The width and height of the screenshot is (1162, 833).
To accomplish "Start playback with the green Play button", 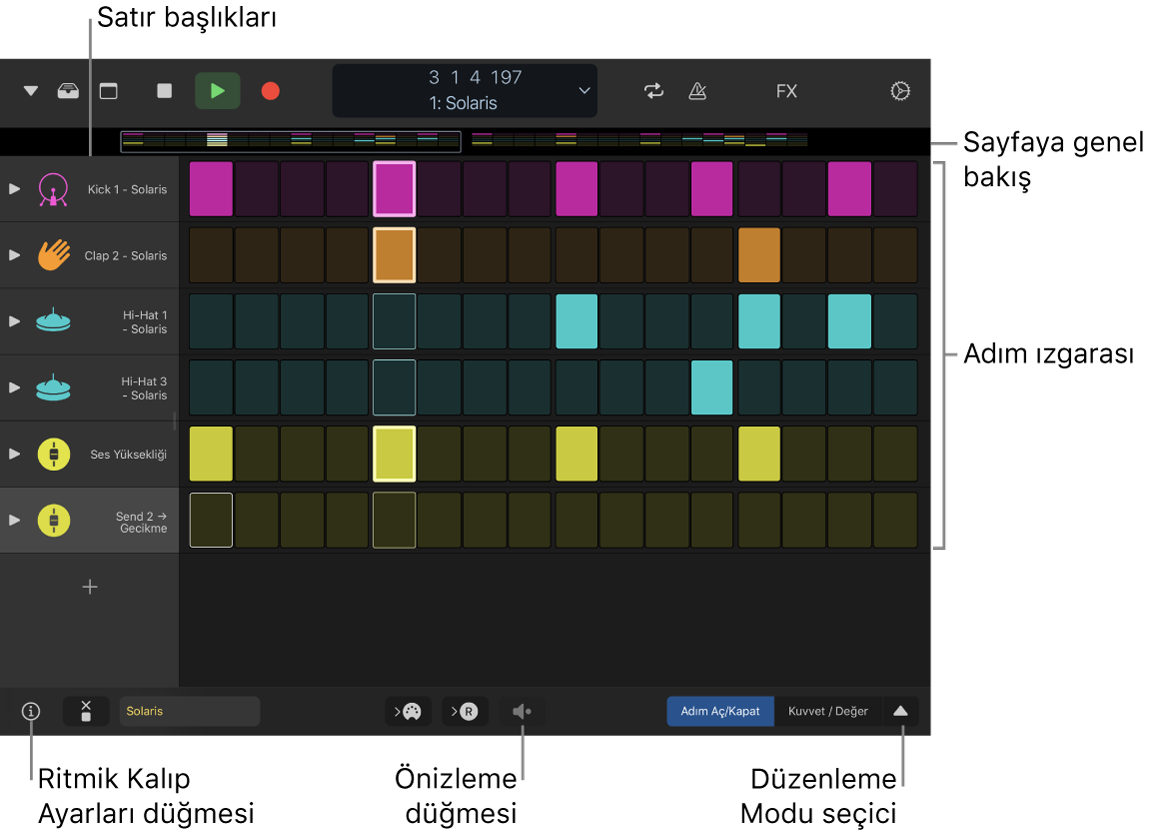I will tap(217, 90).
